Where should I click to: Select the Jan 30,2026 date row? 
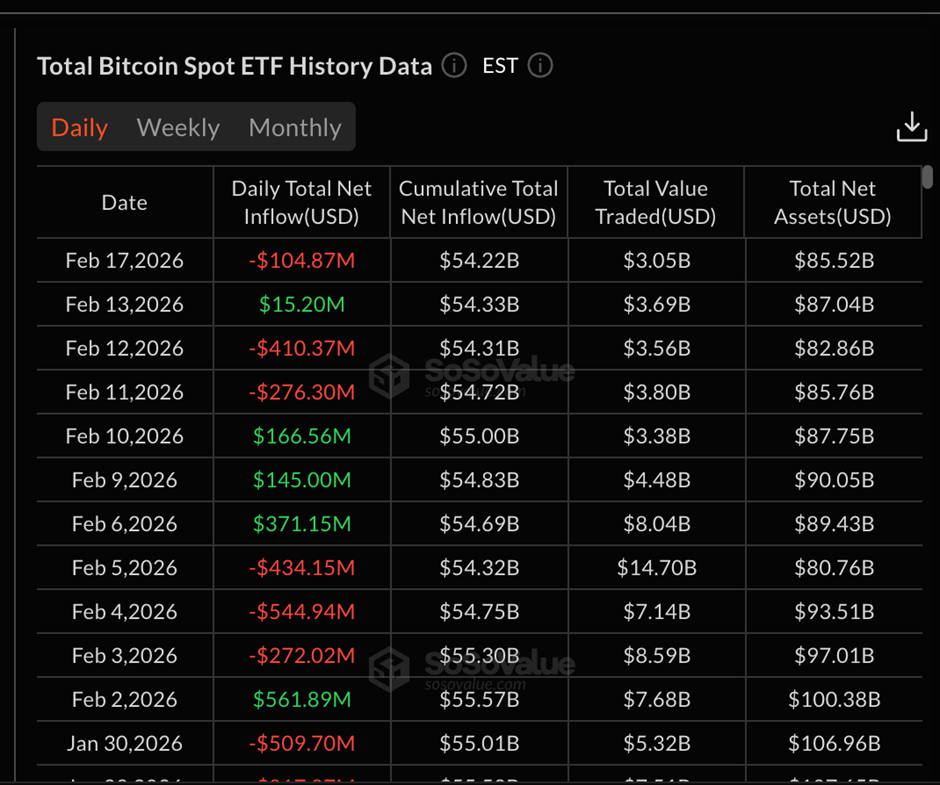[125, 744]
